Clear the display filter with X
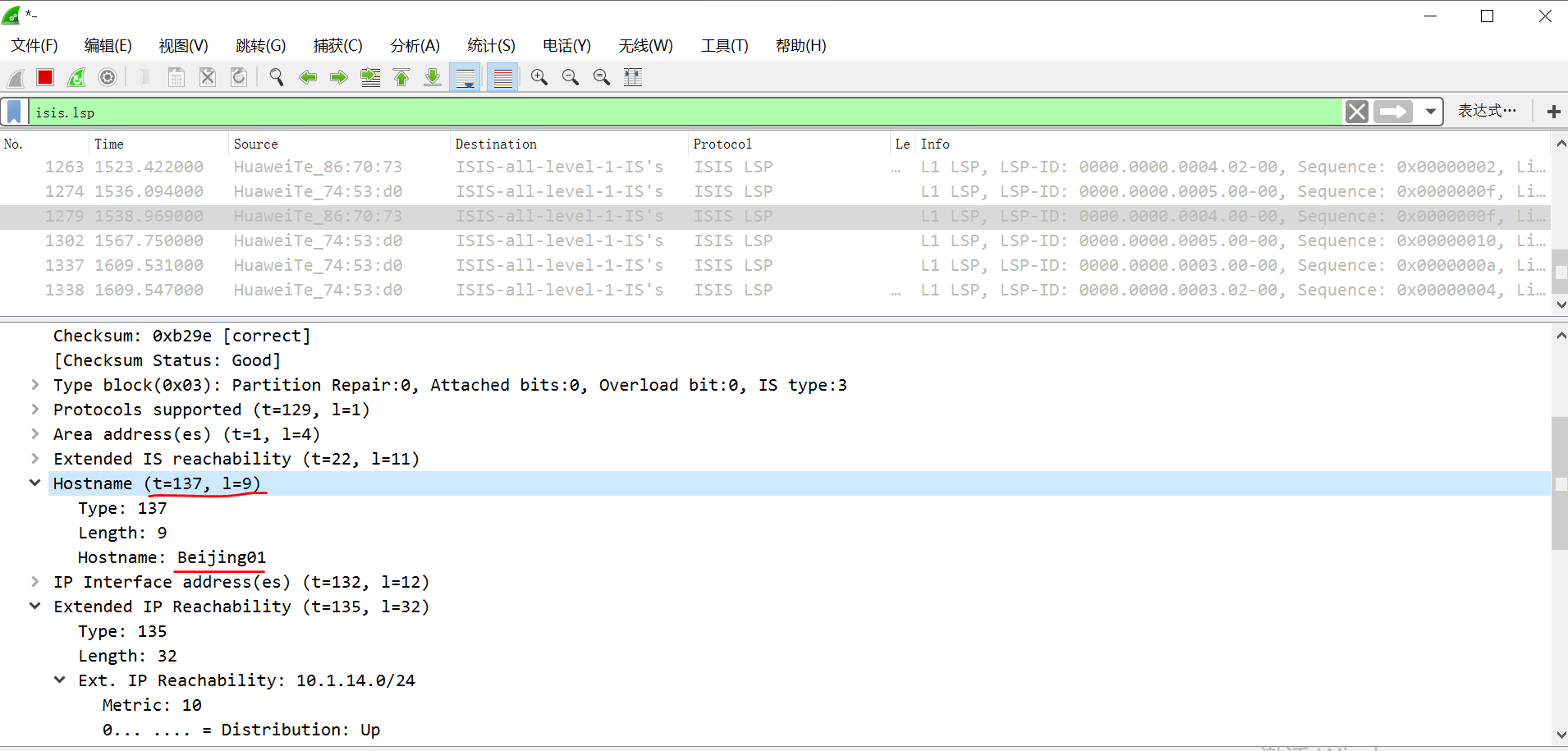 (1357, 112)
